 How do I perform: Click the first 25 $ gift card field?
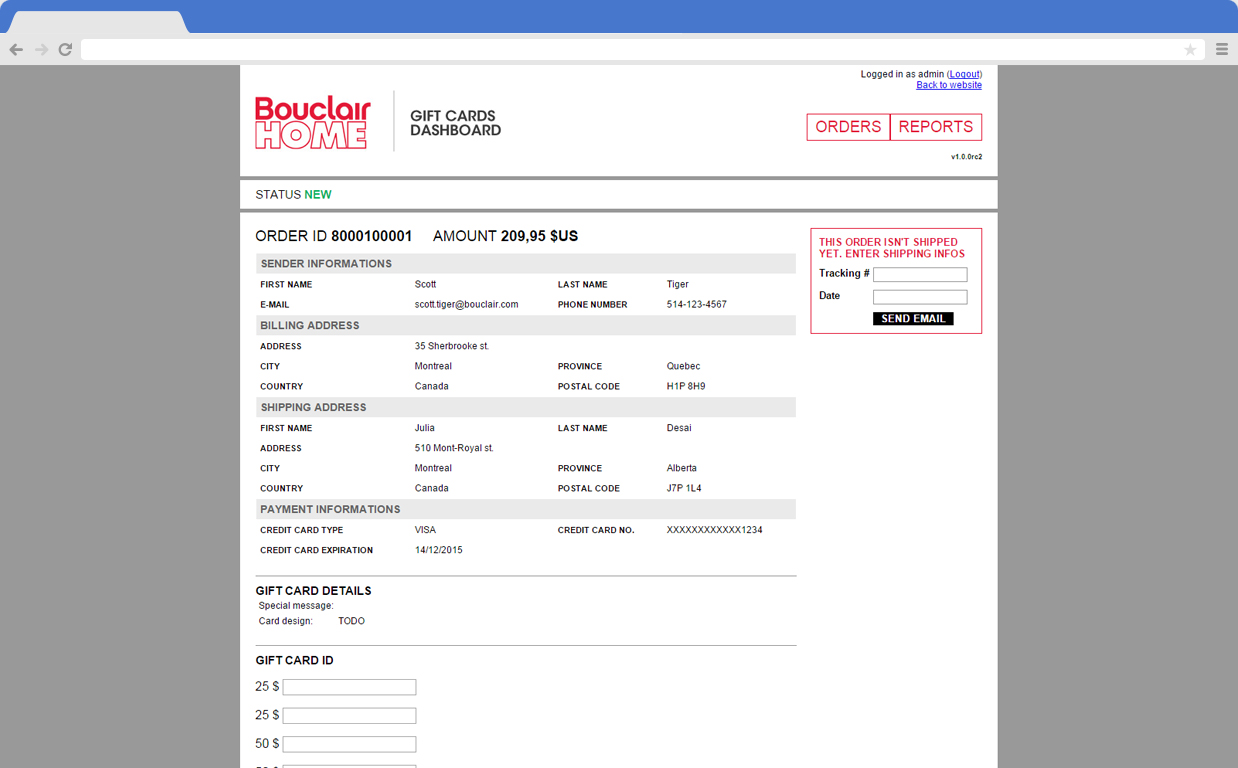(348, 686)
